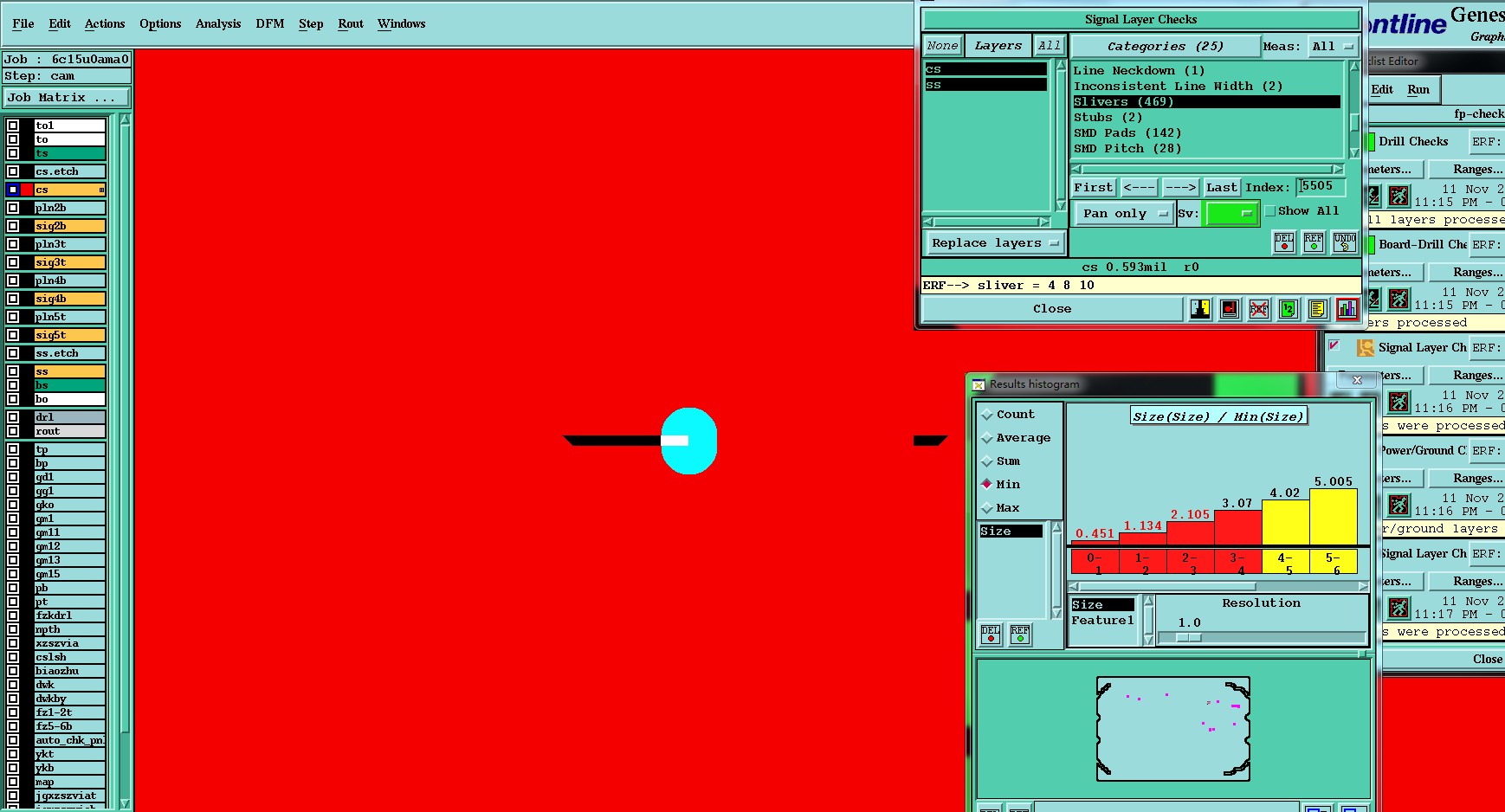Toggle the checkbox left of Signal Layer Checks entry
This screenshot has width=1505, height=812.
click(x=1334, y=345)
